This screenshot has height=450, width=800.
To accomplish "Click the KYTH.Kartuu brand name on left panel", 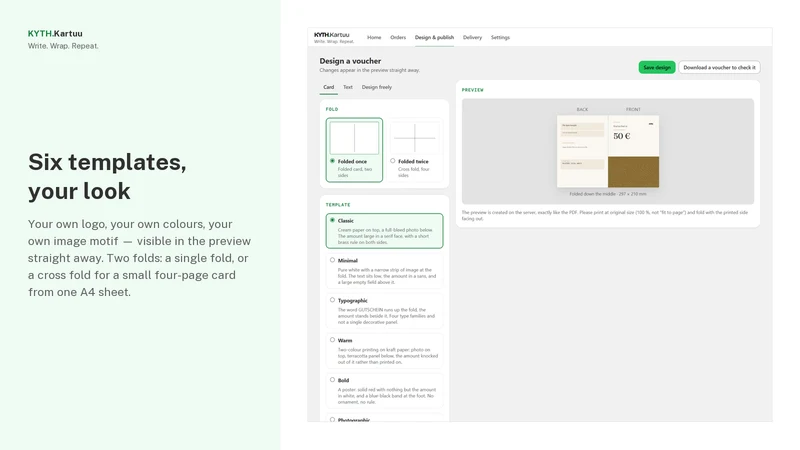I will [x=55, y=34].
